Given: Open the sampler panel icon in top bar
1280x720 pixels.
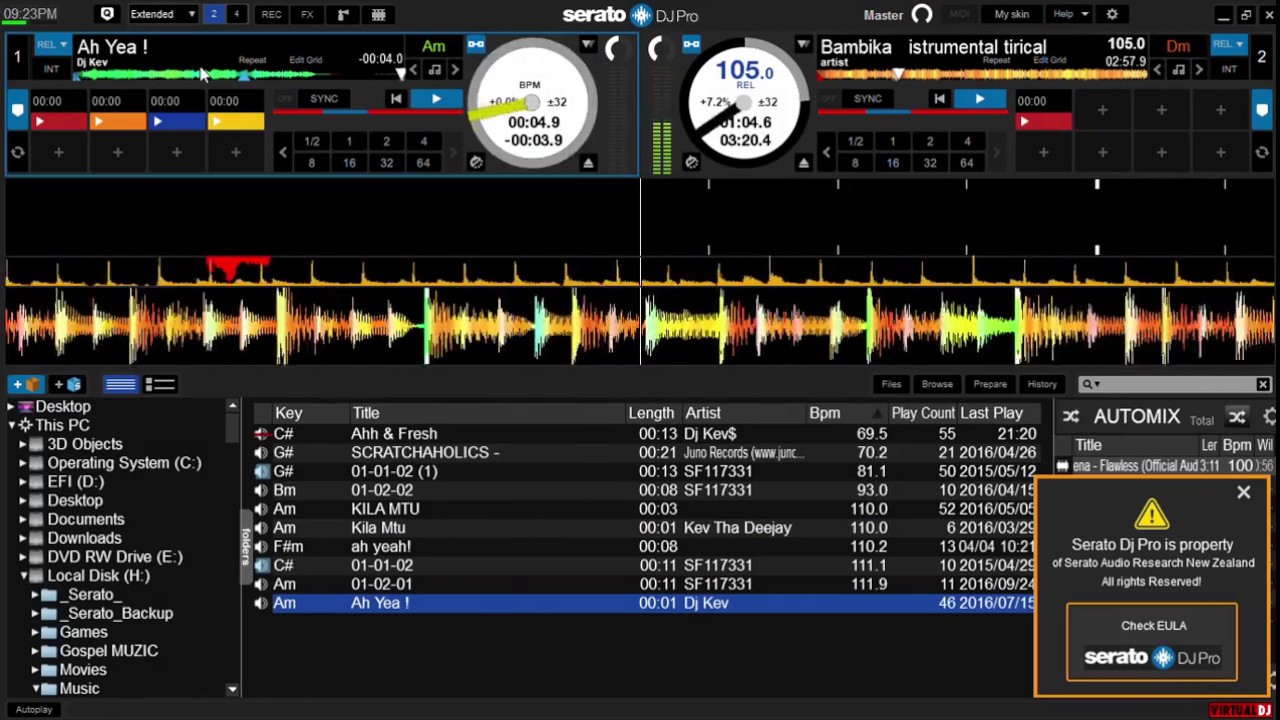Looking at the screenshot, I should (343, 15).
